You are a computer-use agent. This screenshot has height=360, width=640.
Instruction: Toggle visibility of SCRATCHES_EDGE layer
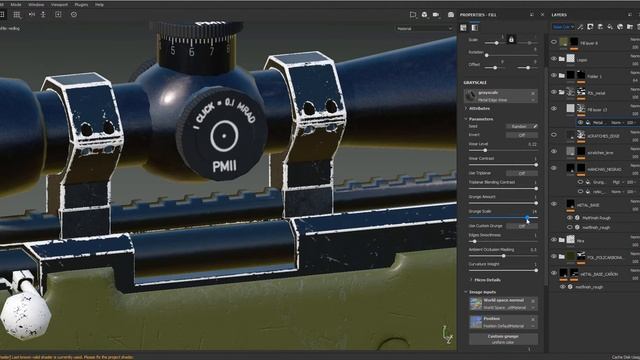pyautogui.click(x=554, y=135)
